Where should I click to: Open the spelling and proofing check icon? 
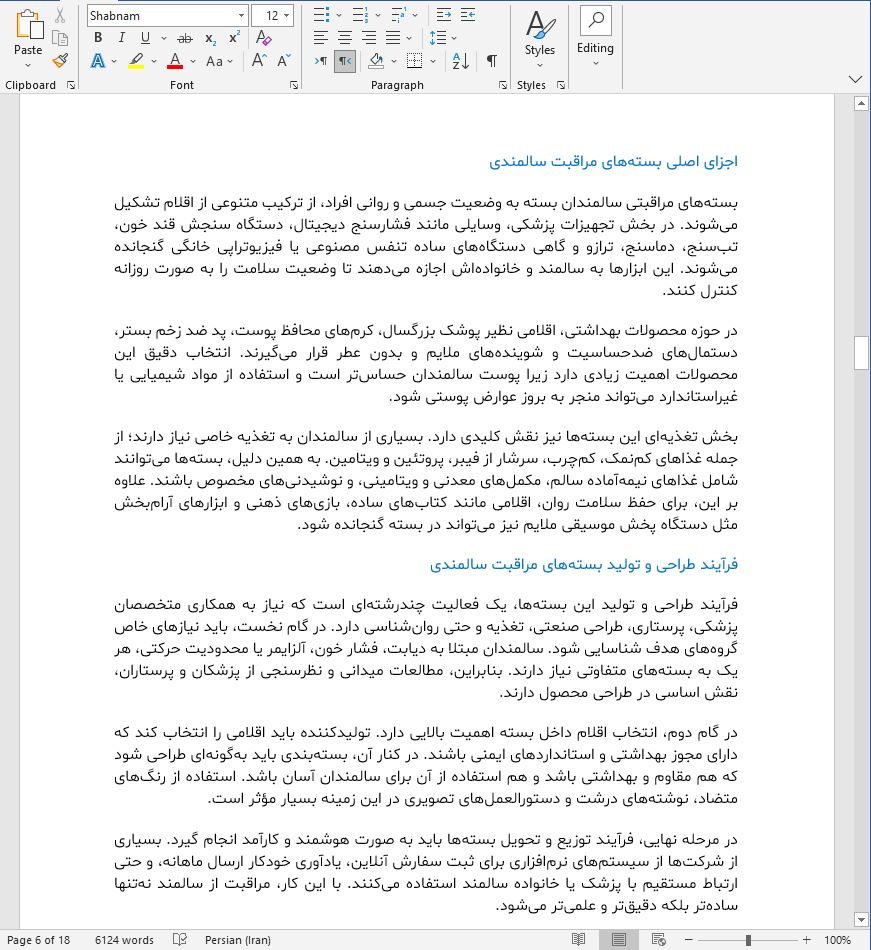click(x=180, y=940)
